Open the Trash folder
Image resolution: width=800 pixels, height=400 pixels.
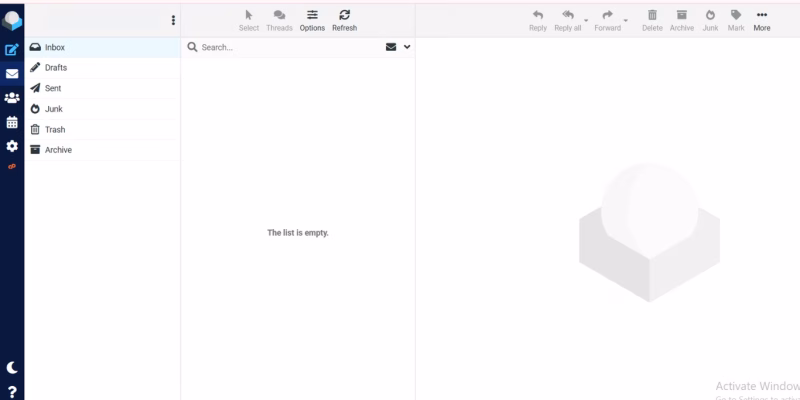(x=55, y=130)
